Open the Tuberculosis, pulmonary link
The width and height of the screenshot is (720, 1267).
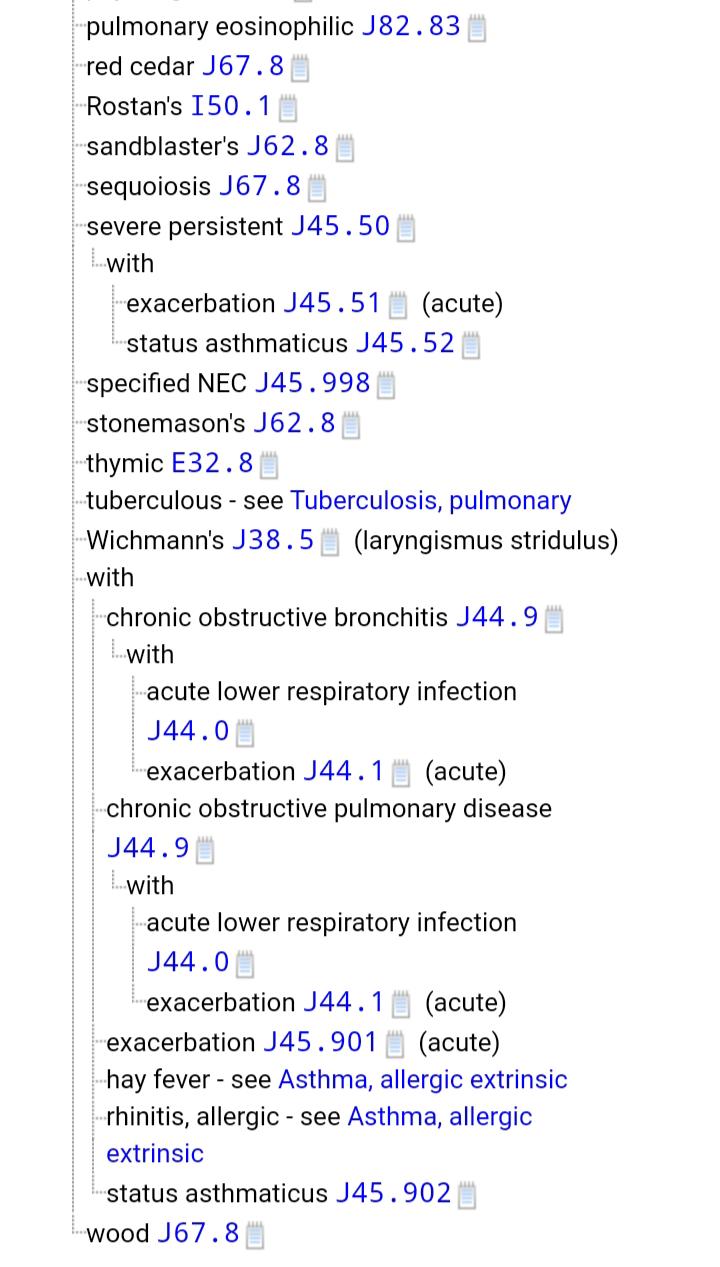coord(430,501)
